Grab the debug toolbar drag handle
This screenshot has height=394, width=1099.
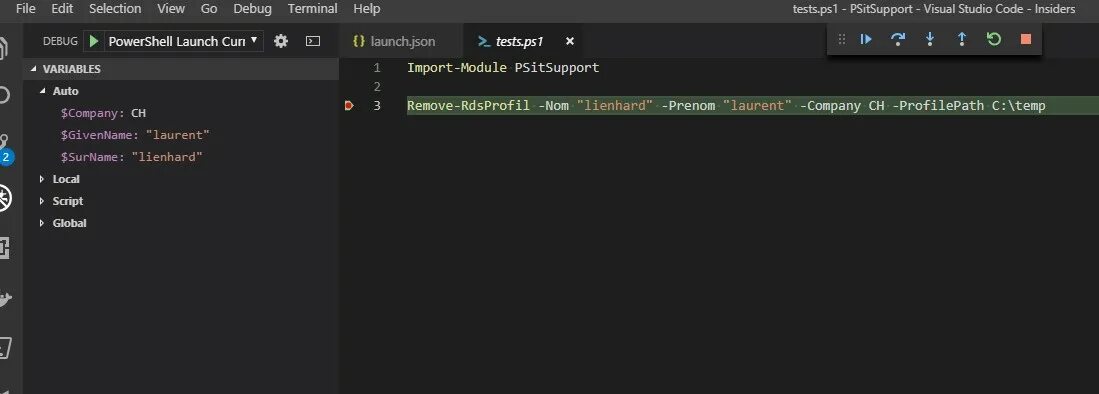pos(842,39)
